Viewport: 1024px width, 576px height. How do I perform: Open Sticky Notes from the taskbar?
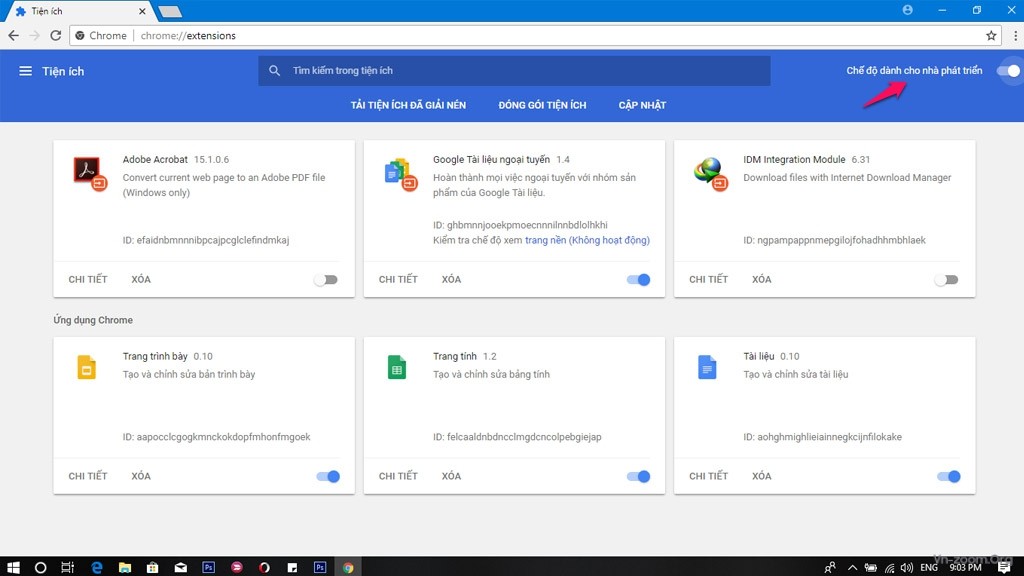point(292,568)
